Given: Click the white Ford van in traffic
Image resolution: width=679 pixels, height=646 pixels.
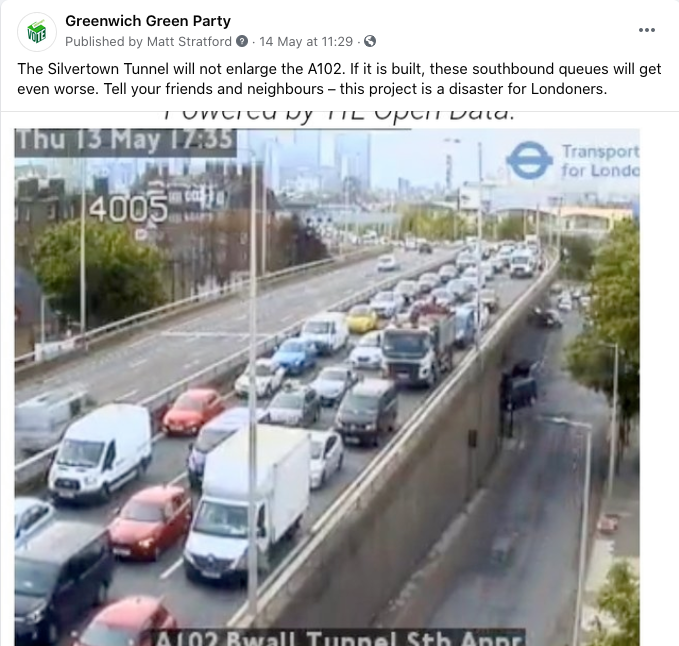Looking at the screenshot, I should click(x=101, y=452).
